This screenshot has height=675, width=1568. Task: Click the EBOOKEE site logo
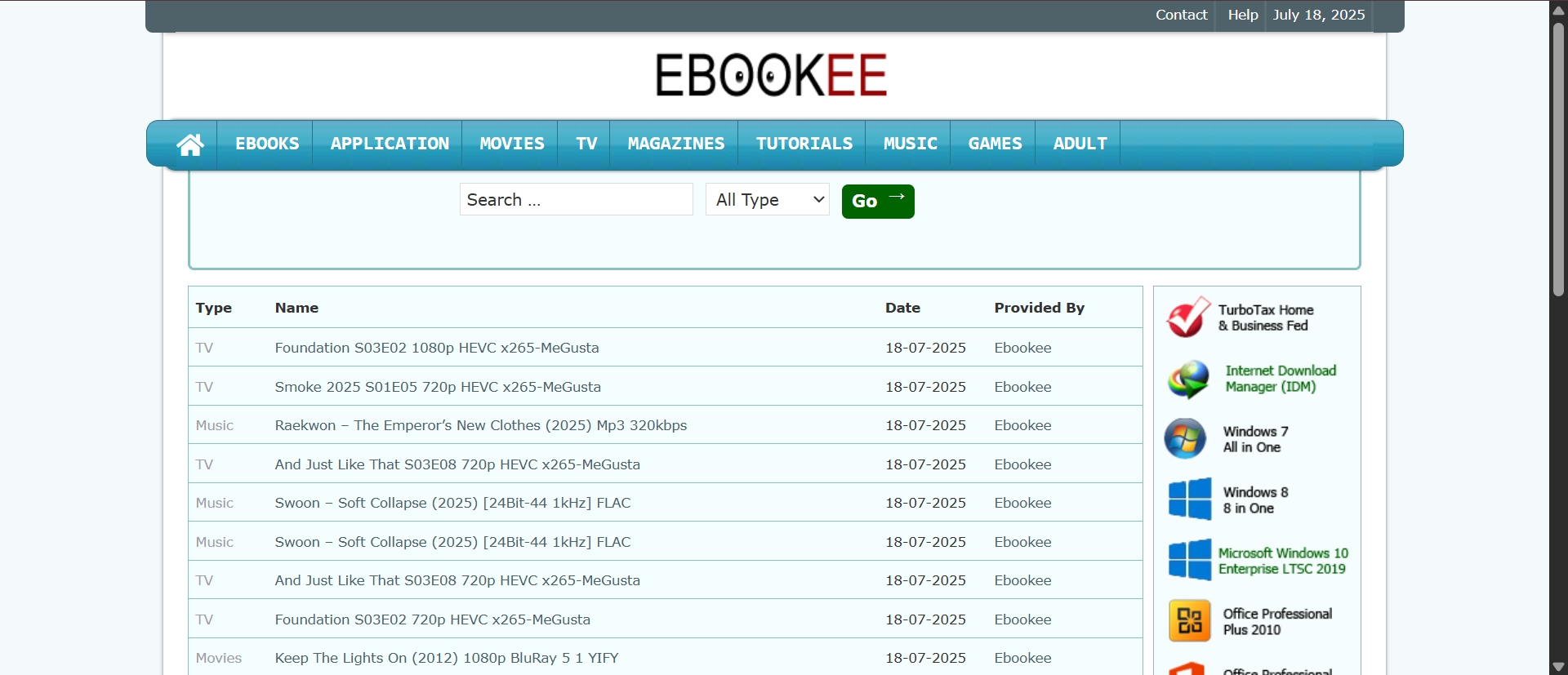(x=771, y=75)
